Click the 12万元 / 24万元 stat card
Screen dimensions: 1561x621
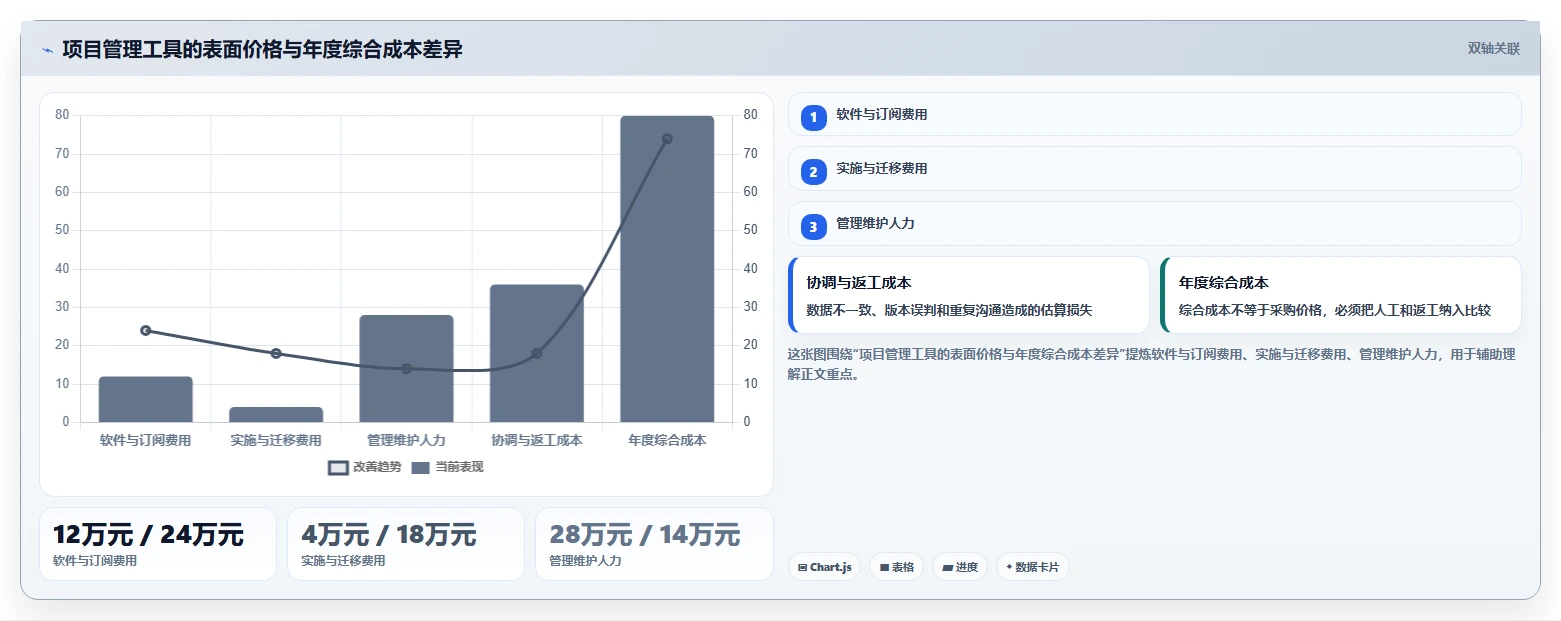[x=158, y=544]
